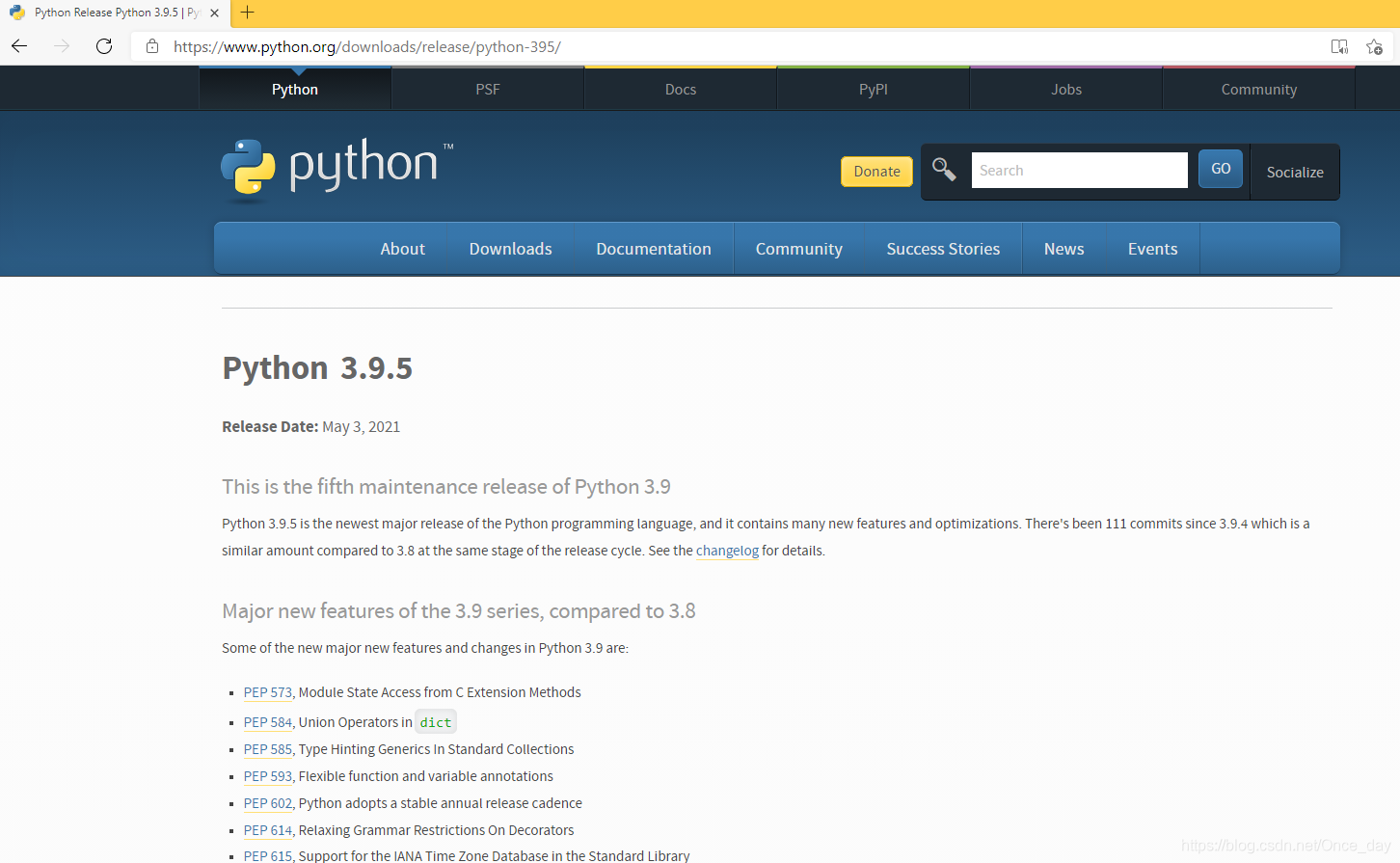Open the PEP 585 link
Screen dimensions: 1400x863
pyautogui.click(x=267, y=749)
